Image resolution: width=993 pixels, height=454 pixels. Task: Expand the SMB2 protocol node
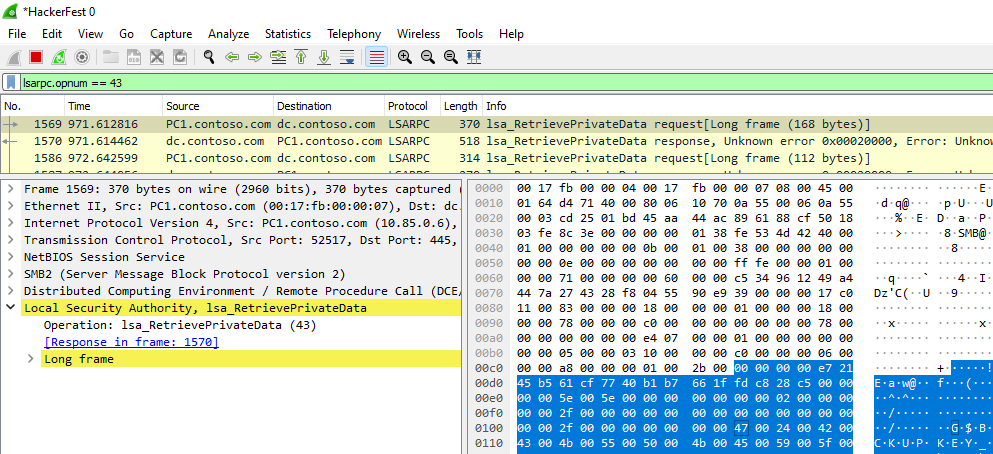[11, 274]
